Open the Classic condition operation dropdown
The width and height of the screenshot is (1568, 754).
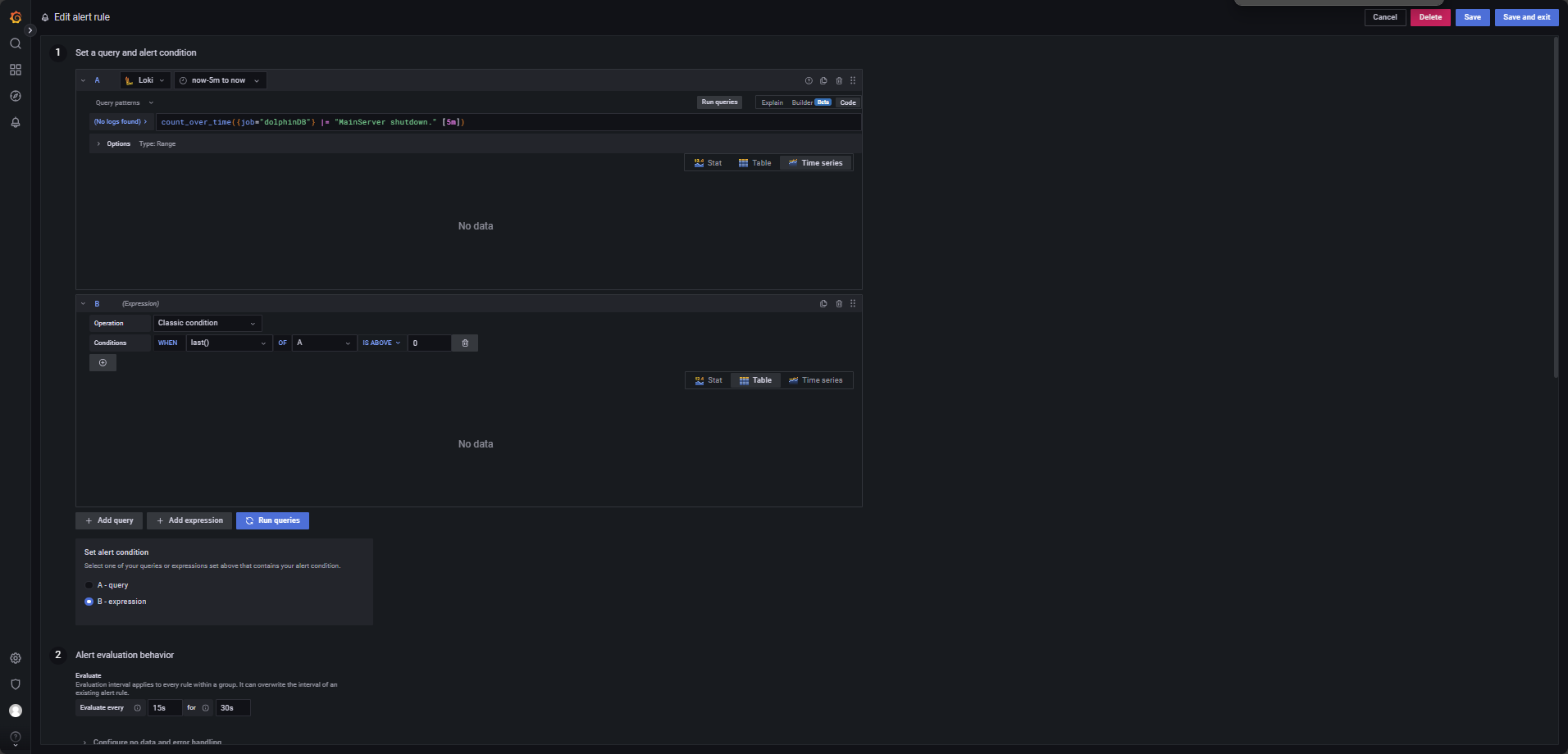(x=207, y=323)
